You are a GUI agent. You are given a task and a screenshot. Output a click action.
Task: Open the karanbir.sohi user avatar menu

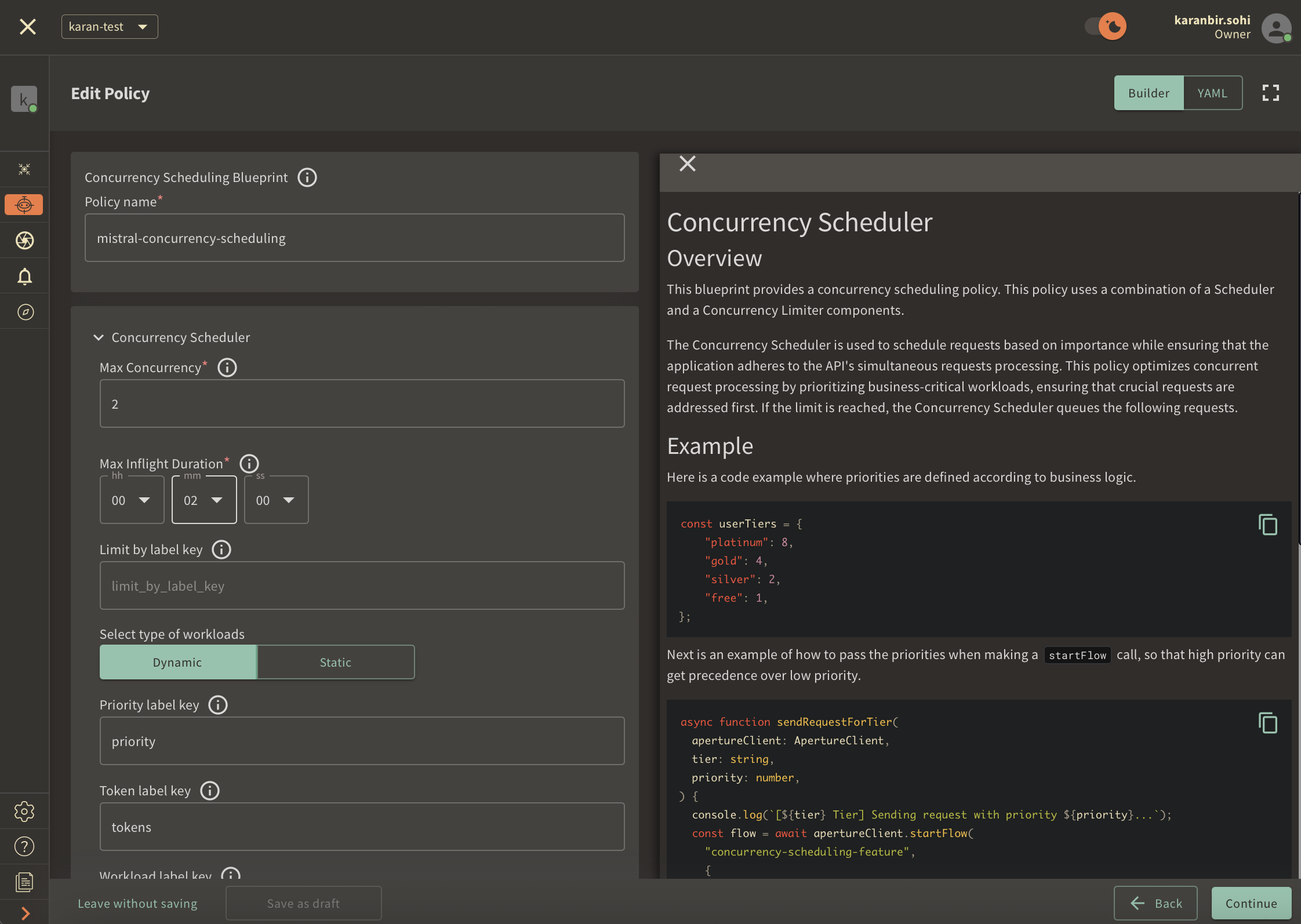(1276, 27)
